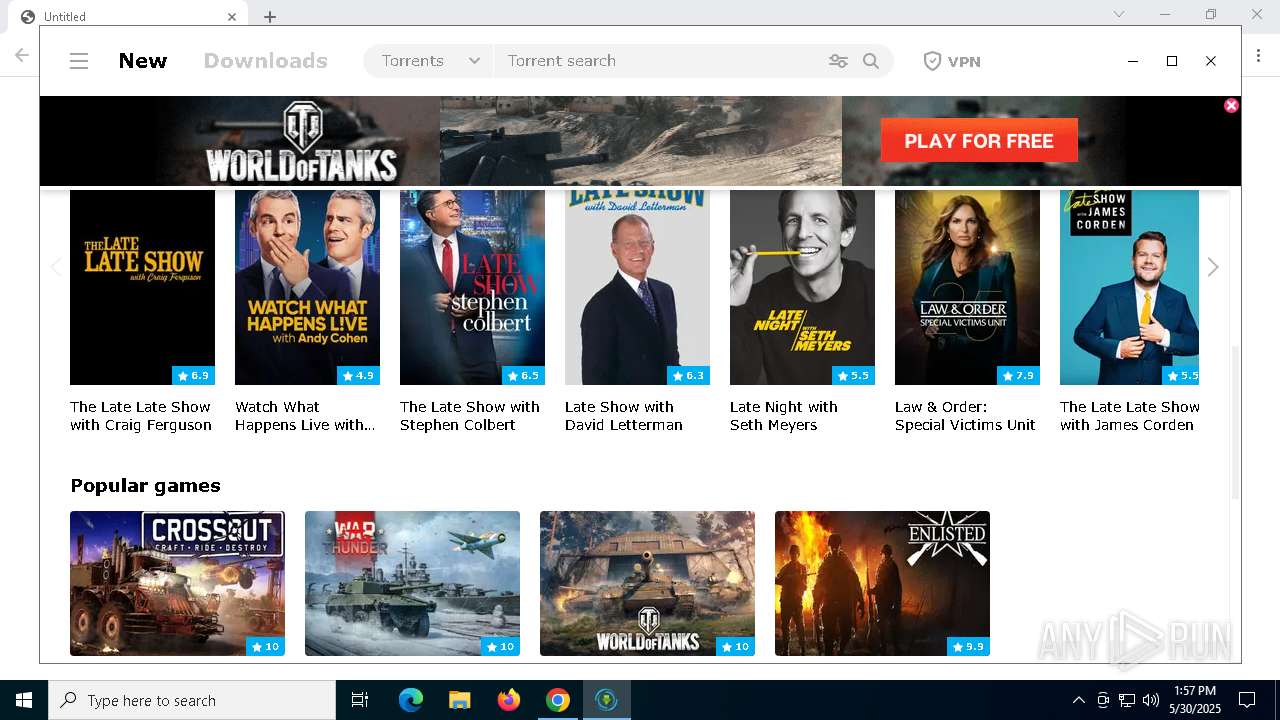Click title 'The Late Show with Stephen Colbert'
1280x720 pixels.
point(470,416)
